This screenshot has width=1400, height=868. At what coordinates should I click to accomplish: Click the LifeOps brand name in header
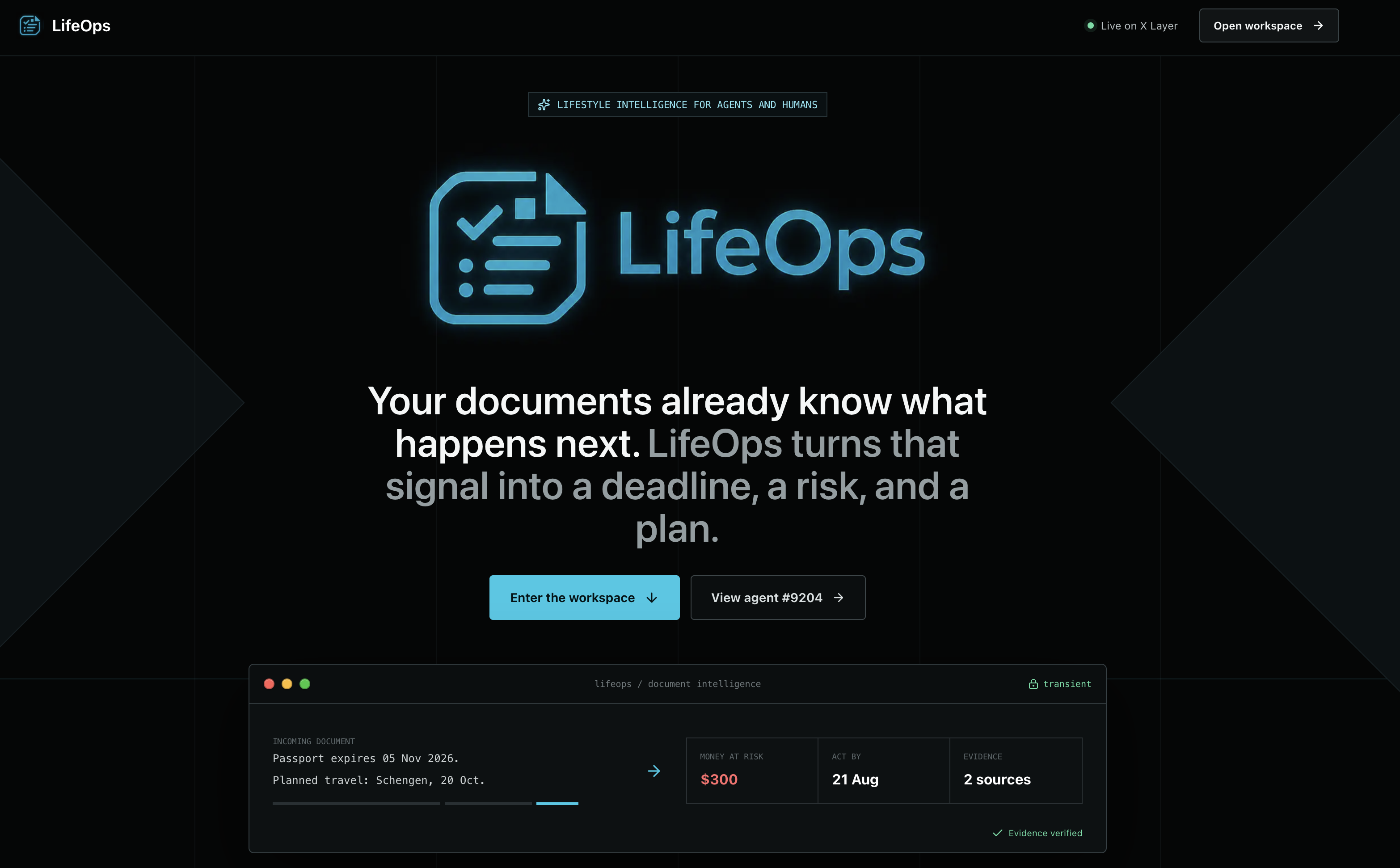[x=81, y=26]
